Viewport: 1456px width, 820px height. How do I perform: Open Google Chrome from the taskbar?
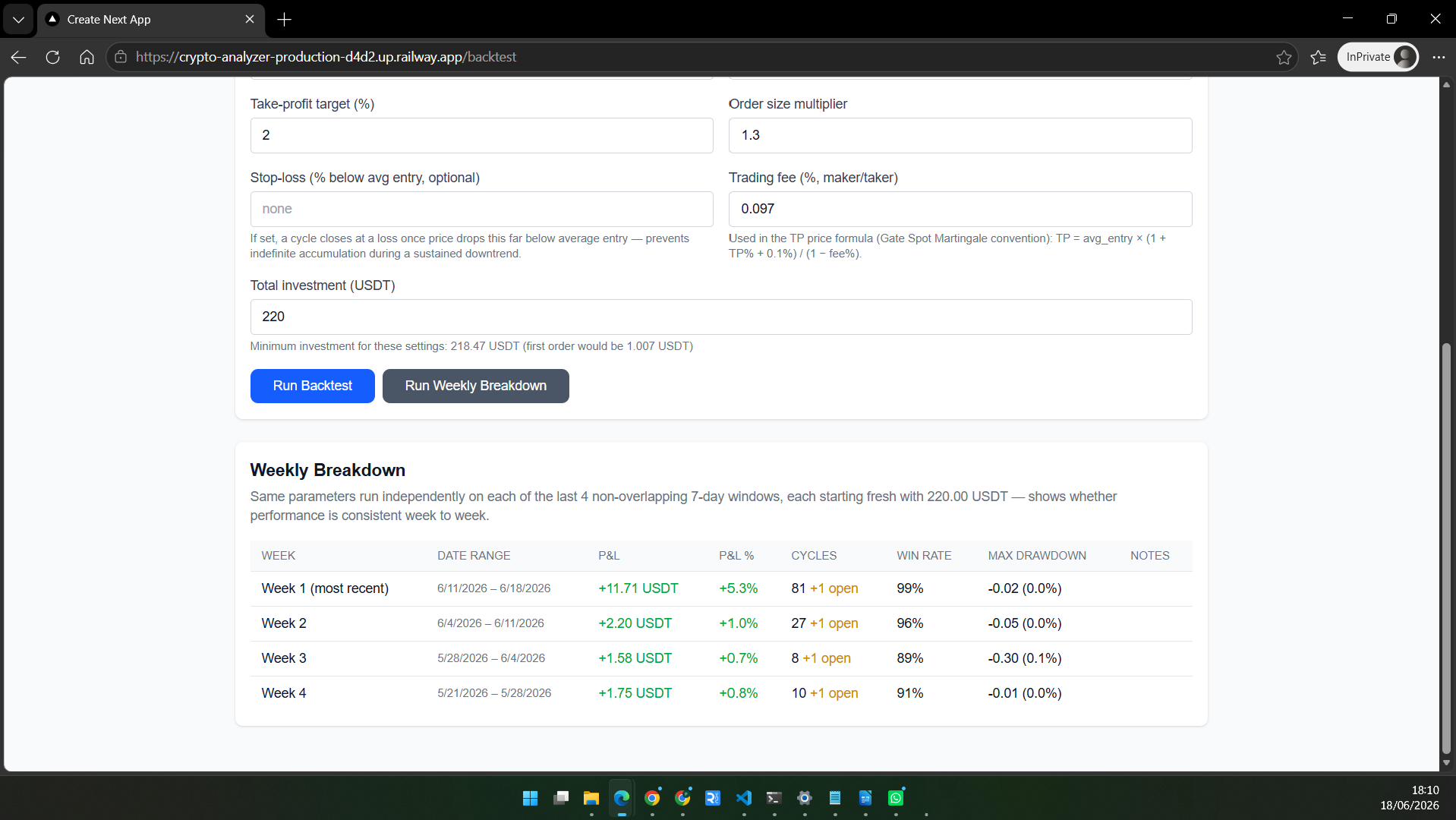652,798
